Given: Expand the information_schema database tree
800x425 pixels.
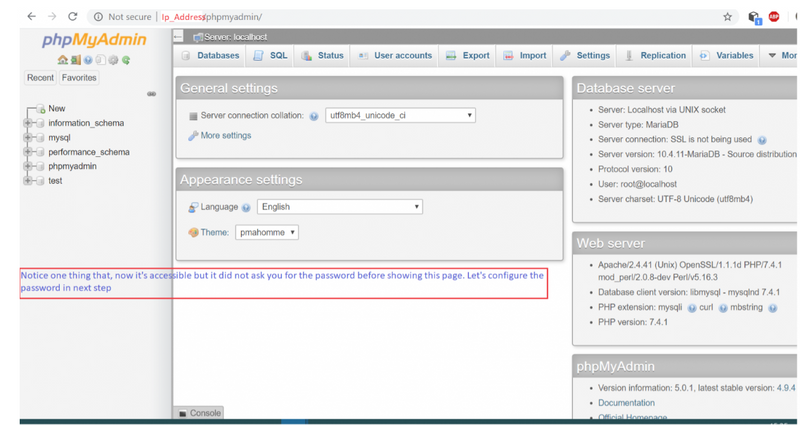Looking at the screenshot, I should click(28, 123).
